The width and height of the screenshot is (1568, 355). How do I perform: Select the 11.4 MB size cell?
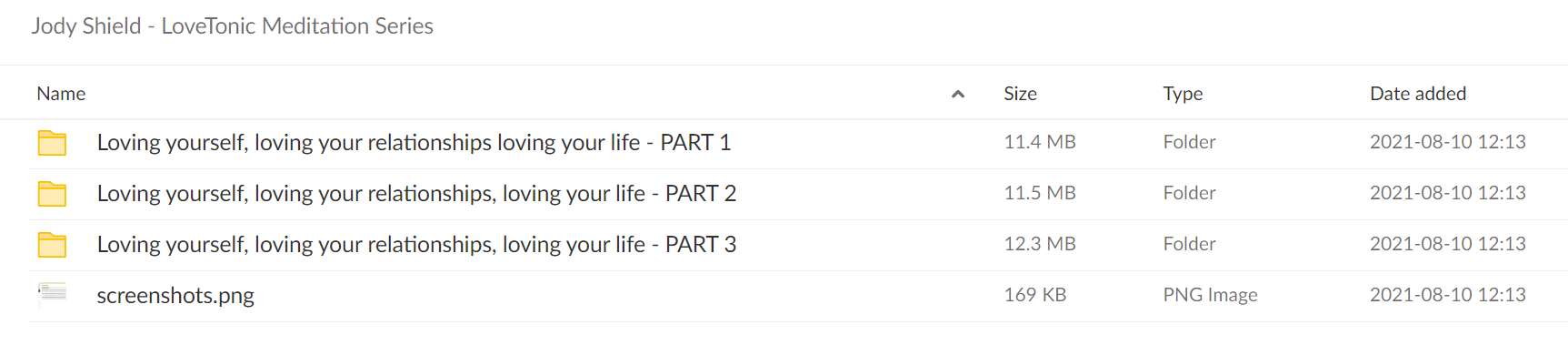1040,142
